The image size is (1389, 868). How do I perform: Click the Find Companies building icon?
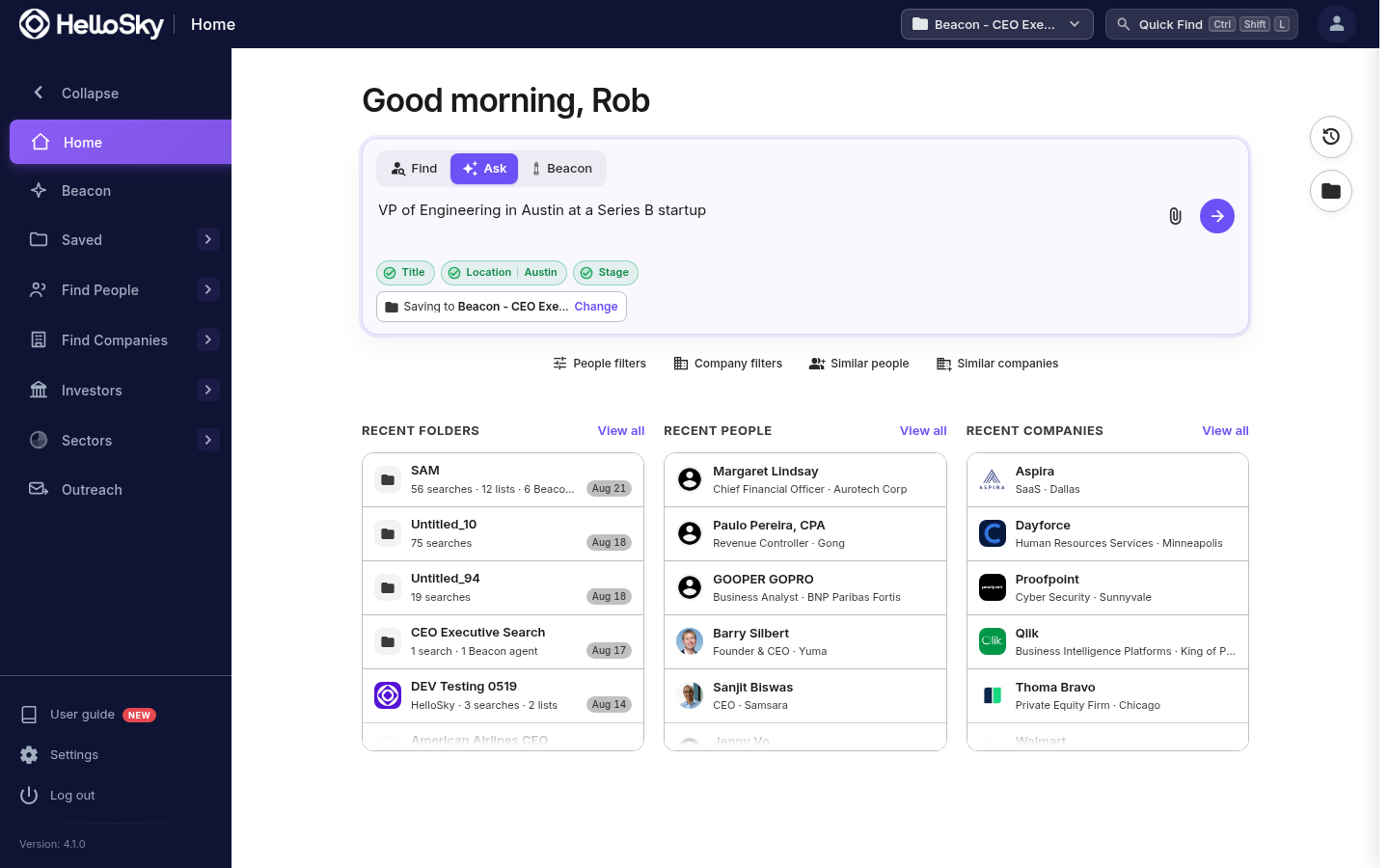pos(39,339)
